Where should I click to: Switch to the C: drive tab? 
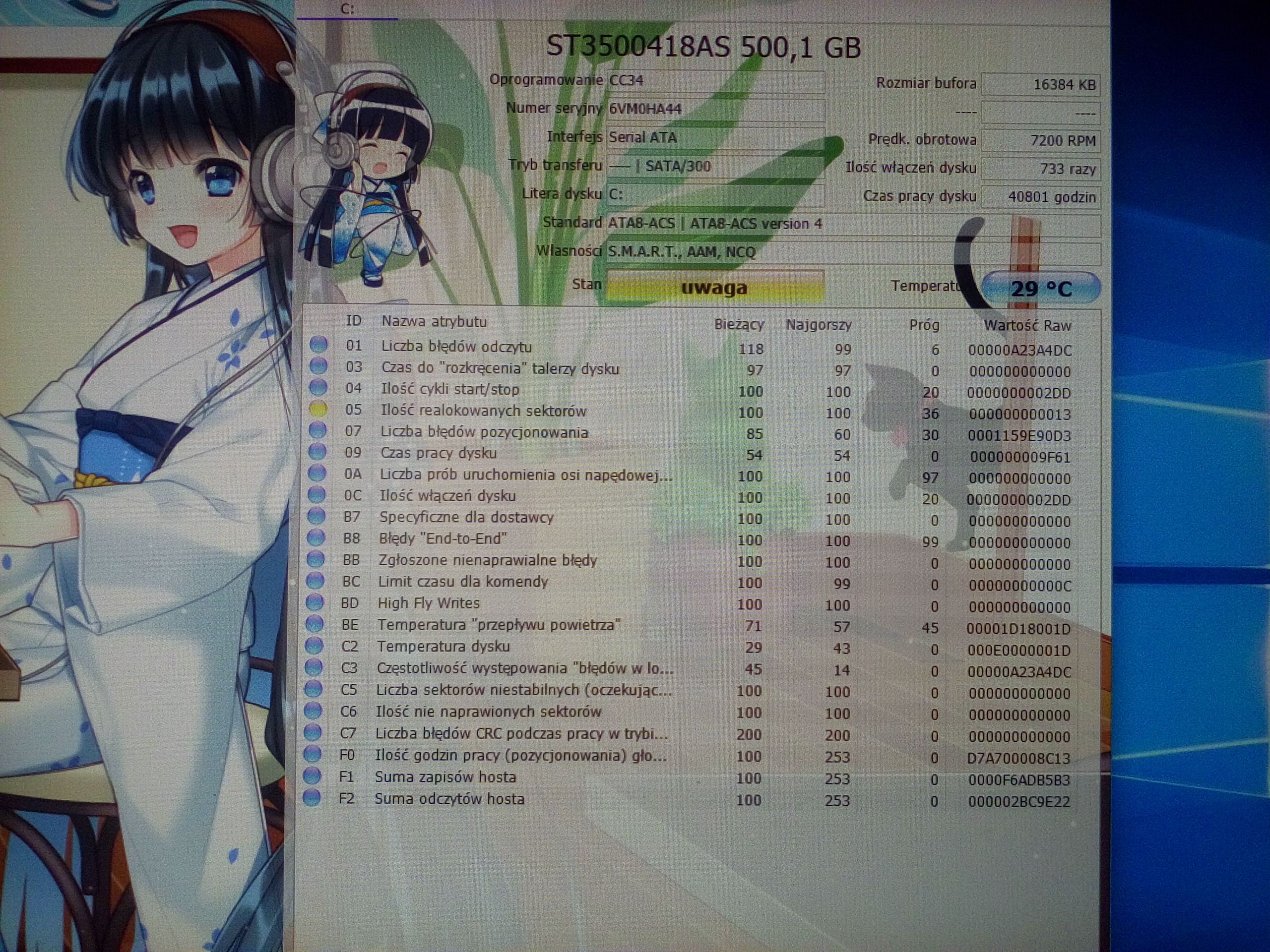[x=347, y=10]
